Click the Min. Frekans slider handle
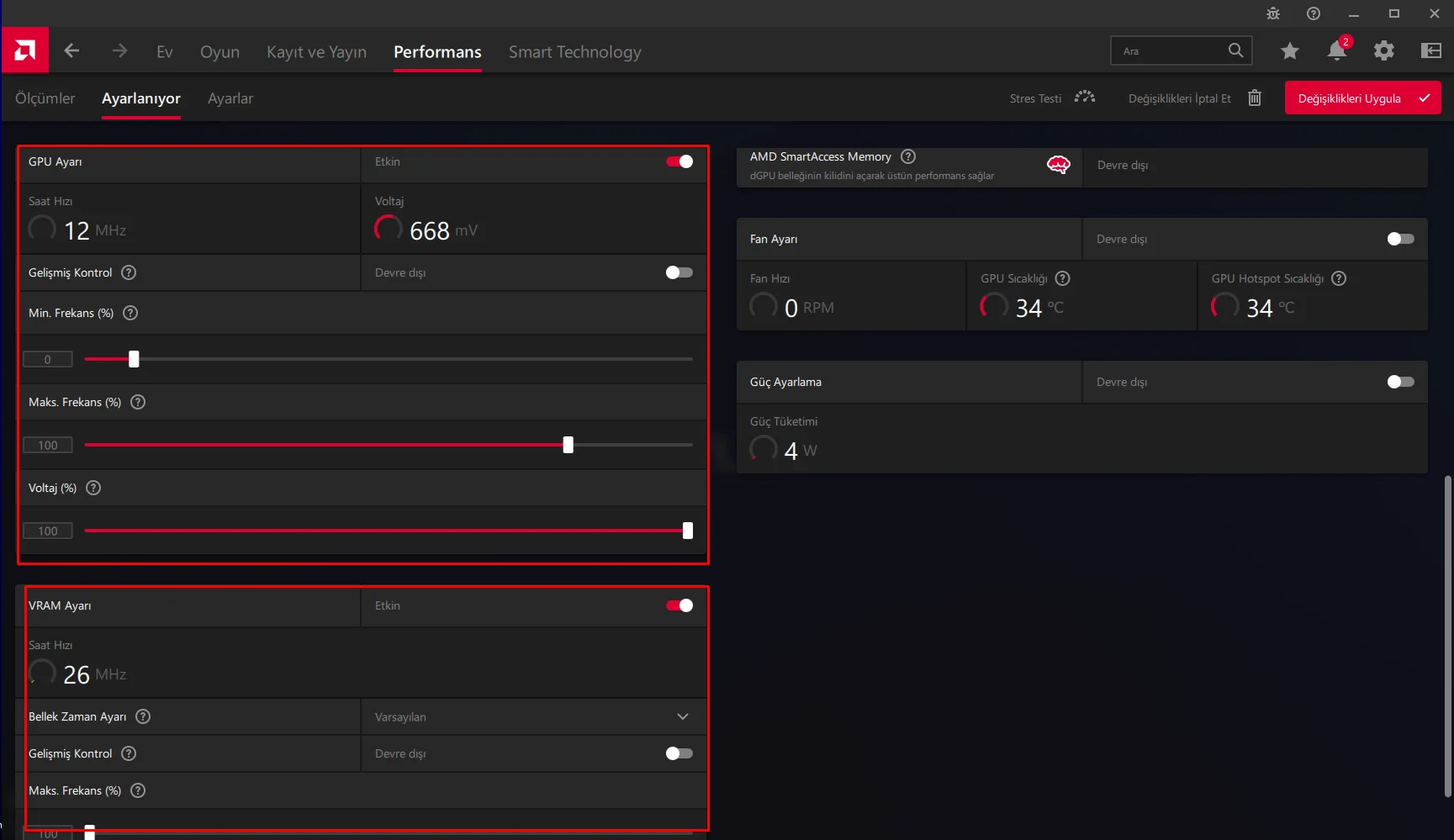This screenshot has height=840, width=1454. coord(134,359)
